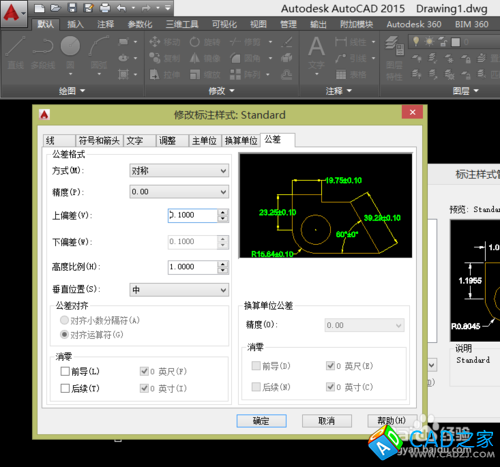Select the Fillet (圆角) tool
This screenshot has width=500, height=467.
246,58
